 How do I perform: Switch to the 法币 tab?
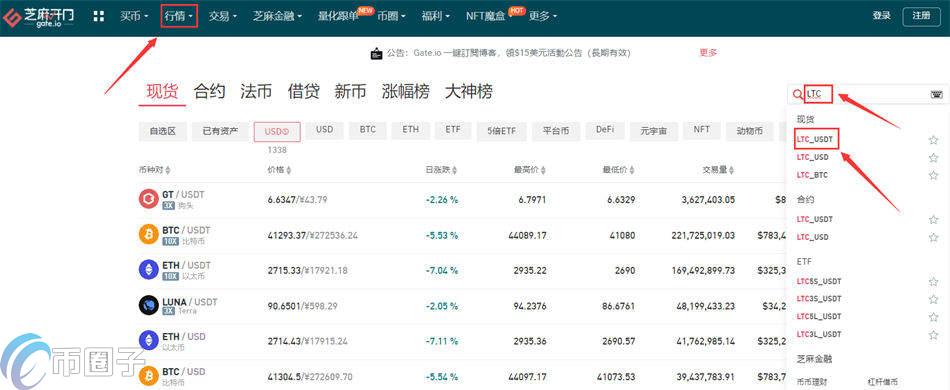pyautogui.click(x=256, y=92)
